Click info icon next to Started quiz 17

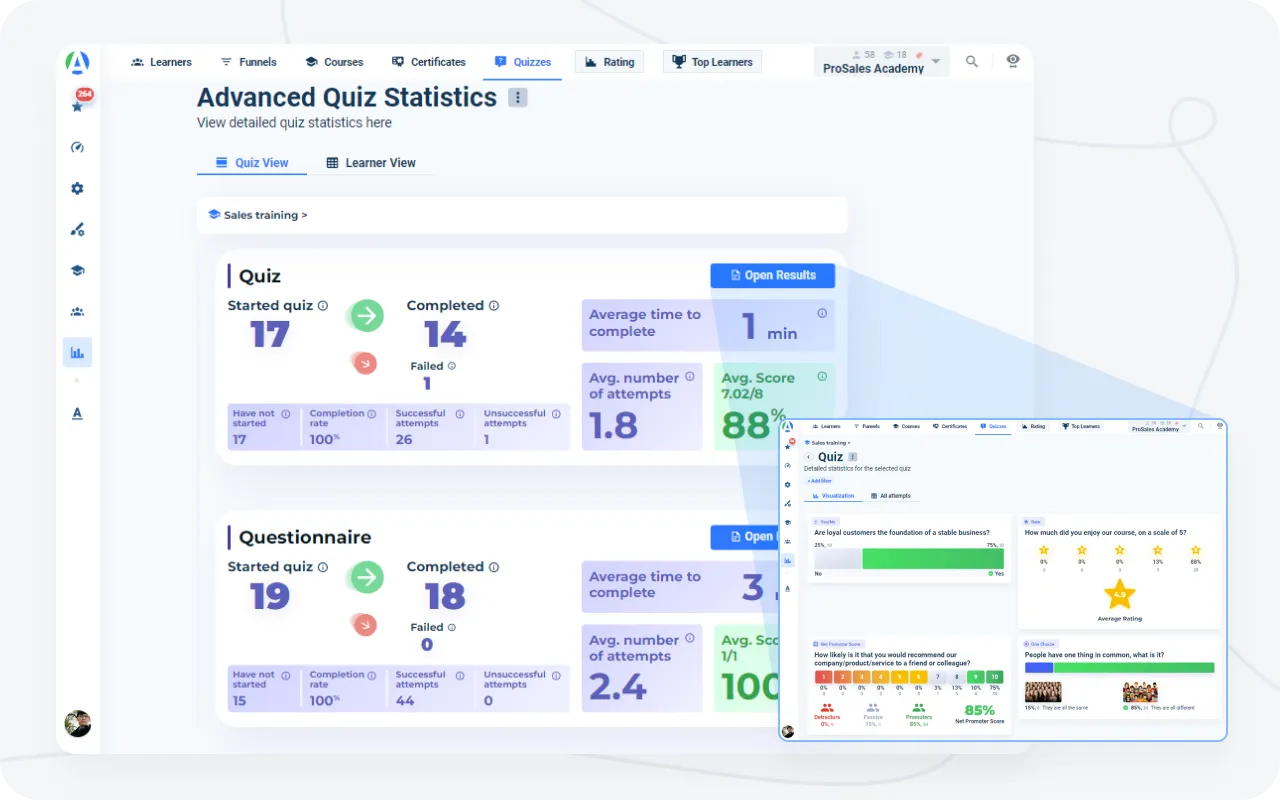[x=322, y=306]
